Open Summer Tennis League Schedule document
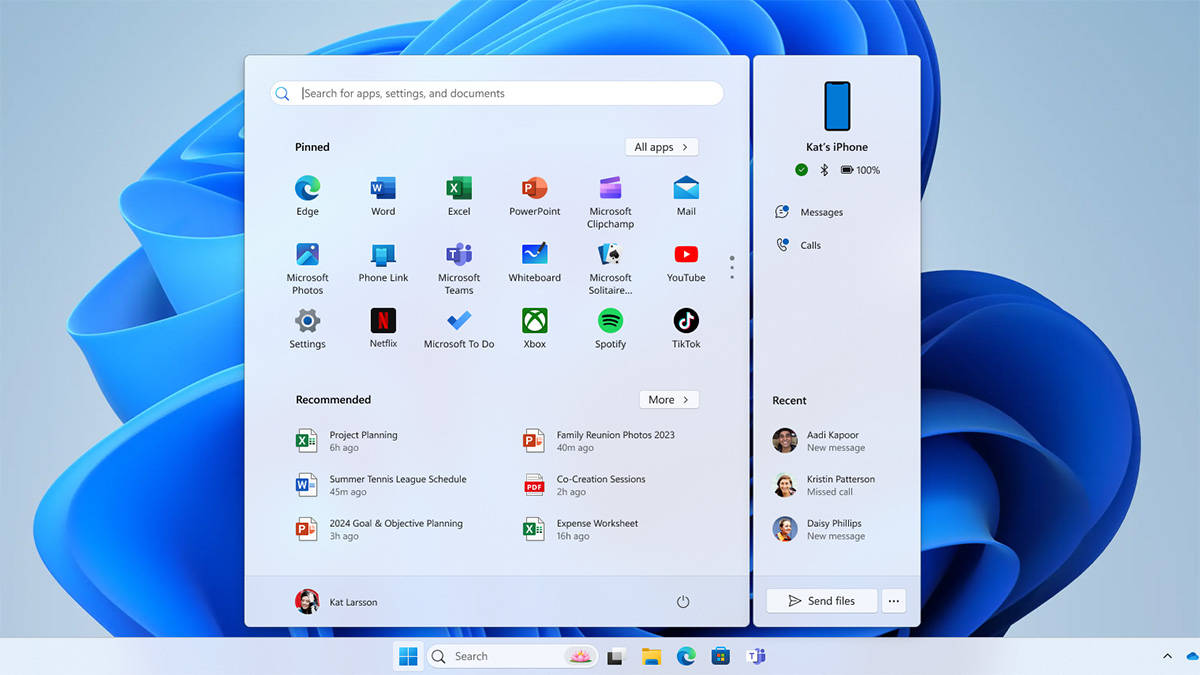Image resolution: width=1200 pixels, height=675 pixels. [x=381, y=485]
